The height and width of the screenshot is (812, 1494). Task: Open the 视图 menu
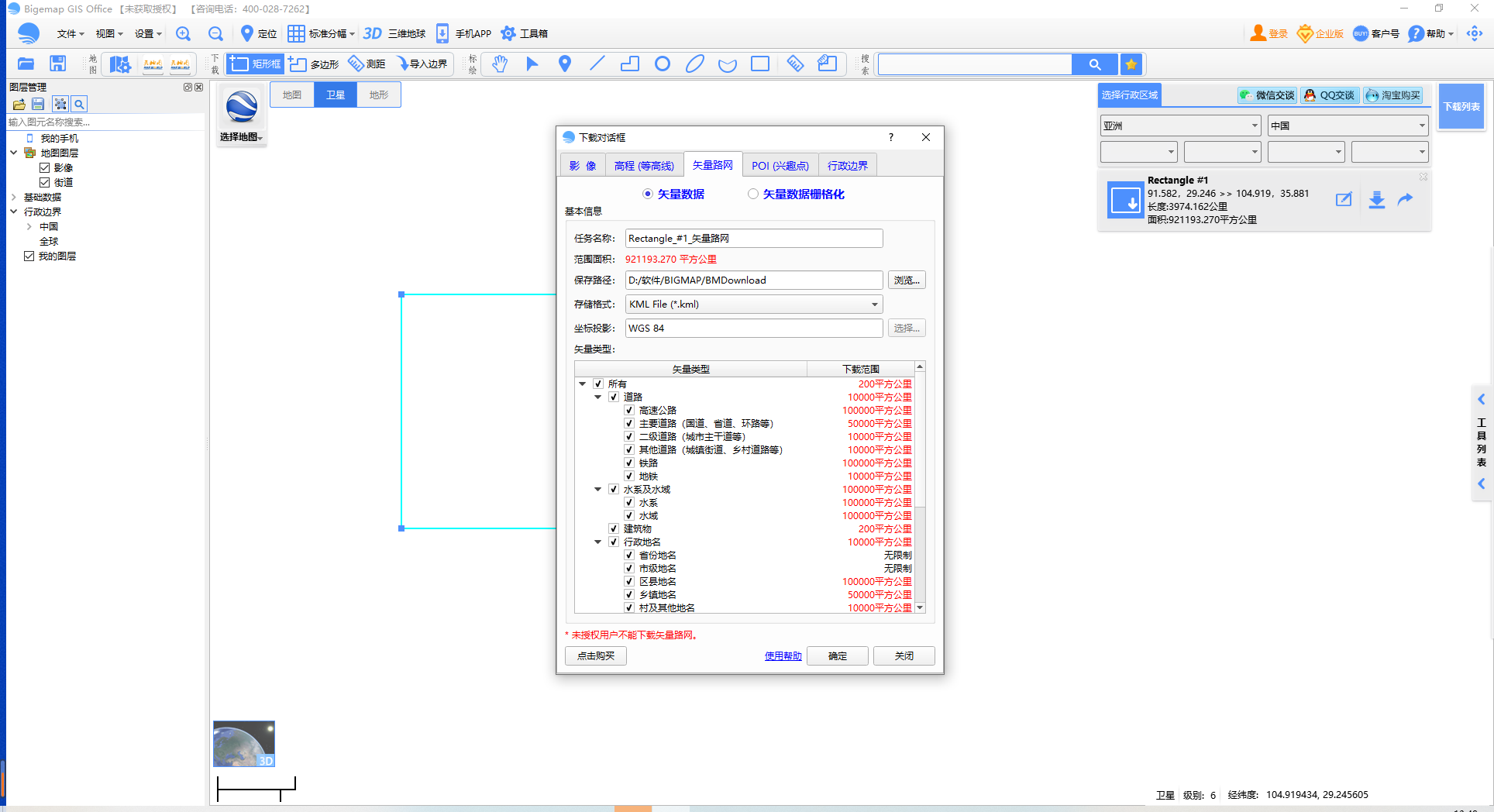coord(108,33)
